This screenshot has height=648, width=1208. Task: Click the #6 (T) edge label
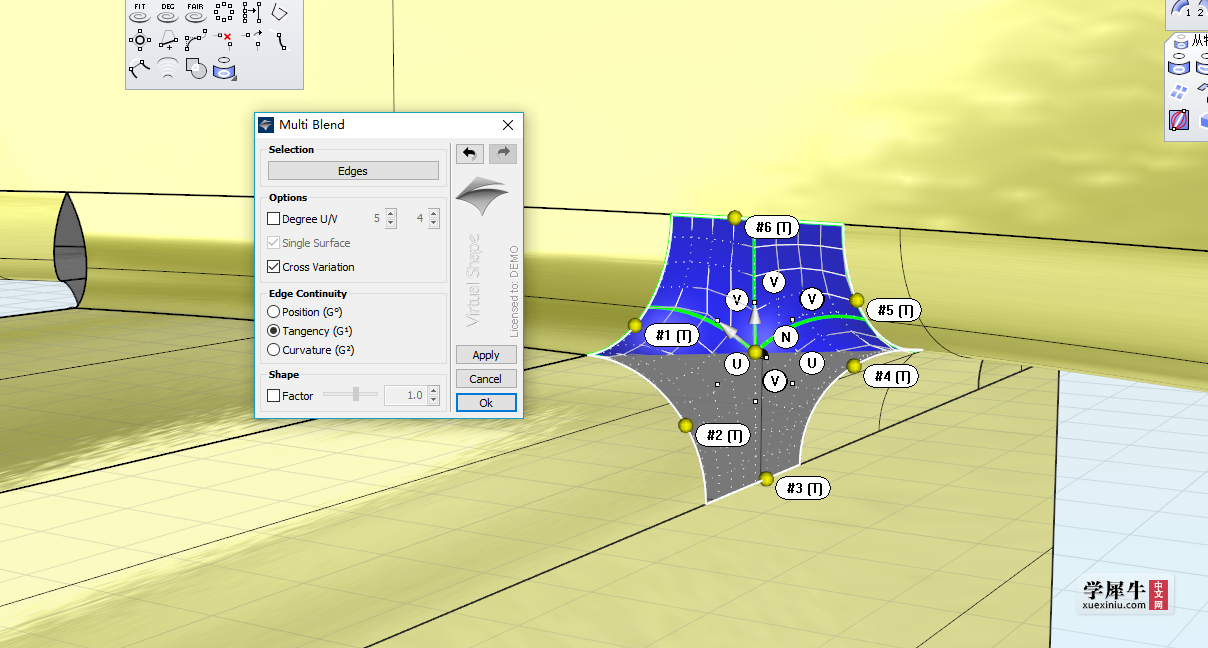click(772, 227)
